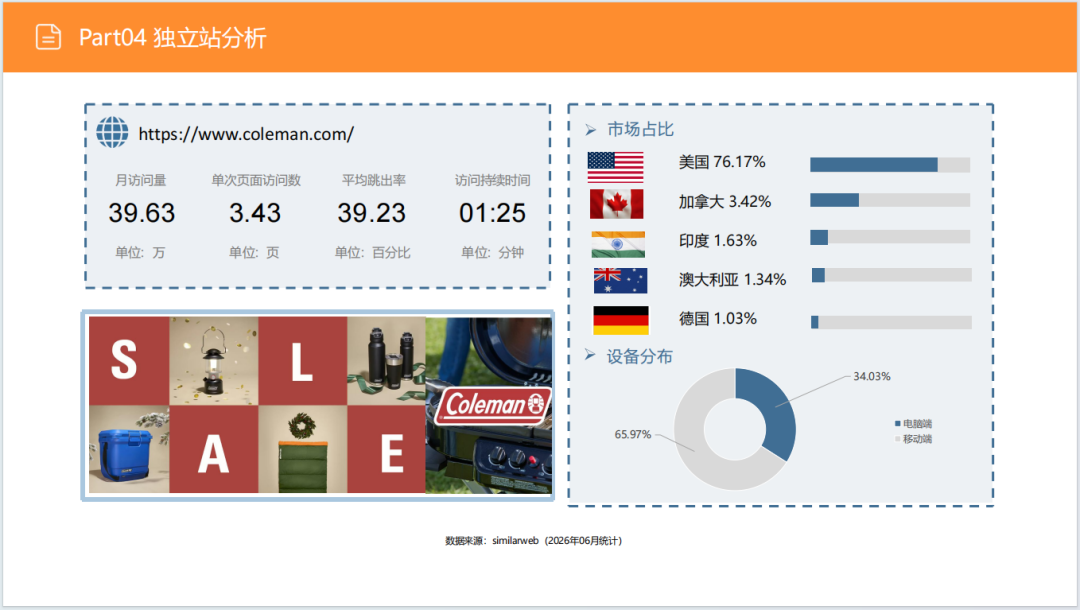Click the 单位: 页 text

click(x=254, y=253)
